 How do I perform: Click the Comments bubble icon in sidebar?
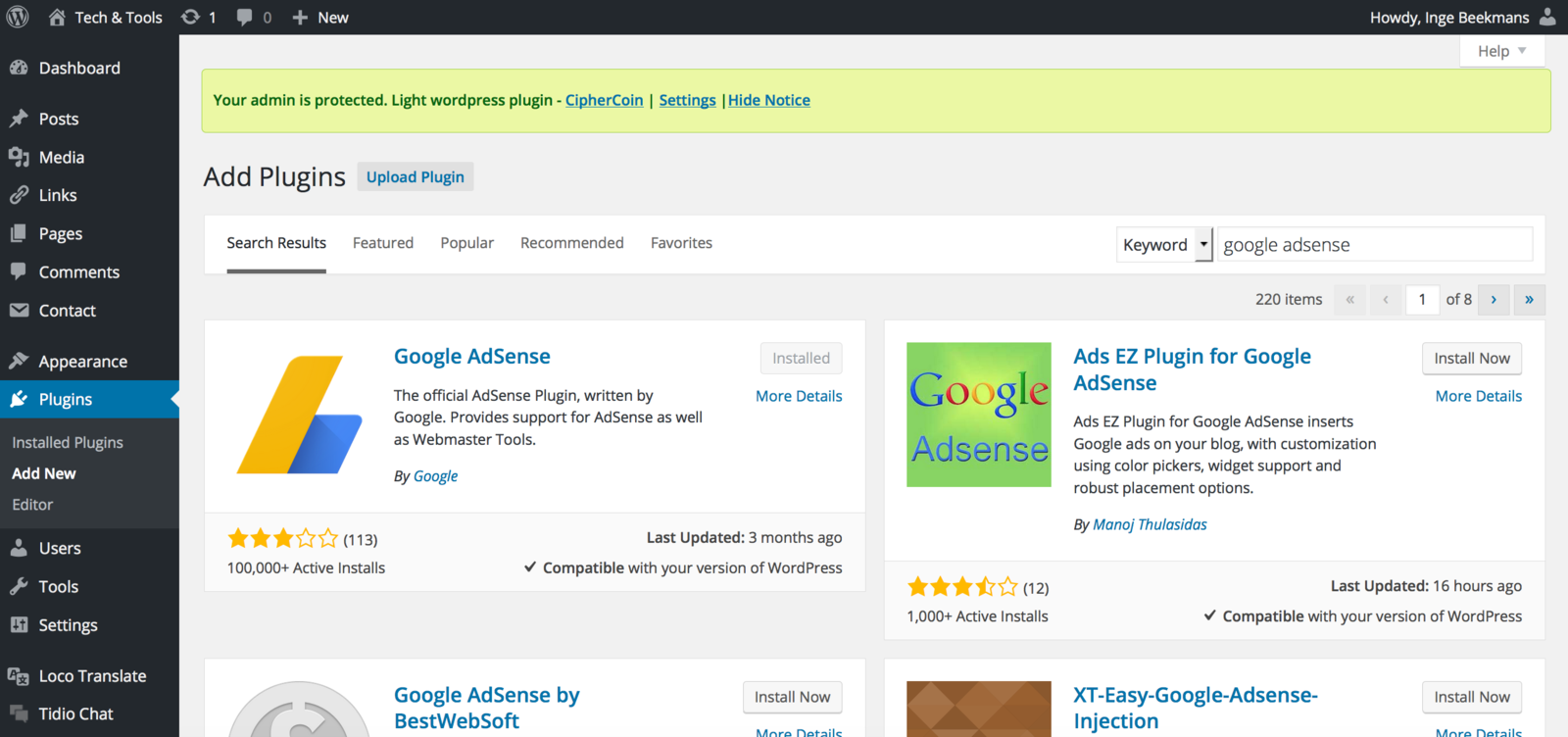pyautogui.click(x=19, y=271)
